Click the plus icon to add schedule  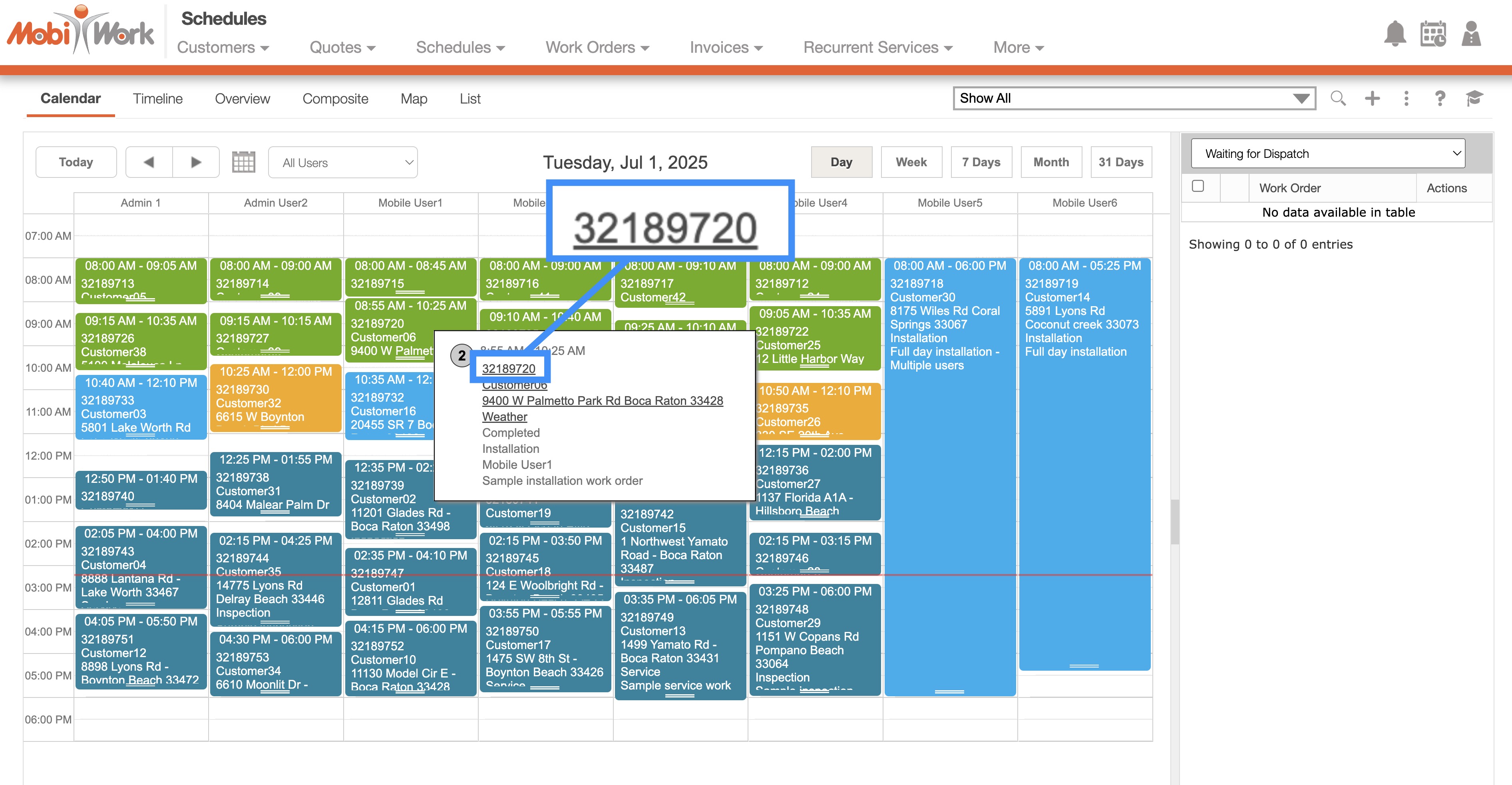(1372, 98)
